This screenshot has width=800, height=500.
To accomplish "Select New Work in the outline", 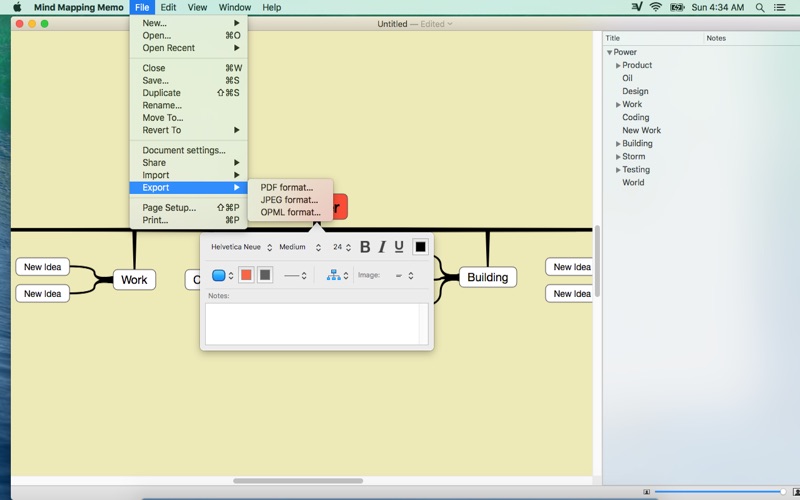I will click(x=641, y=130).
